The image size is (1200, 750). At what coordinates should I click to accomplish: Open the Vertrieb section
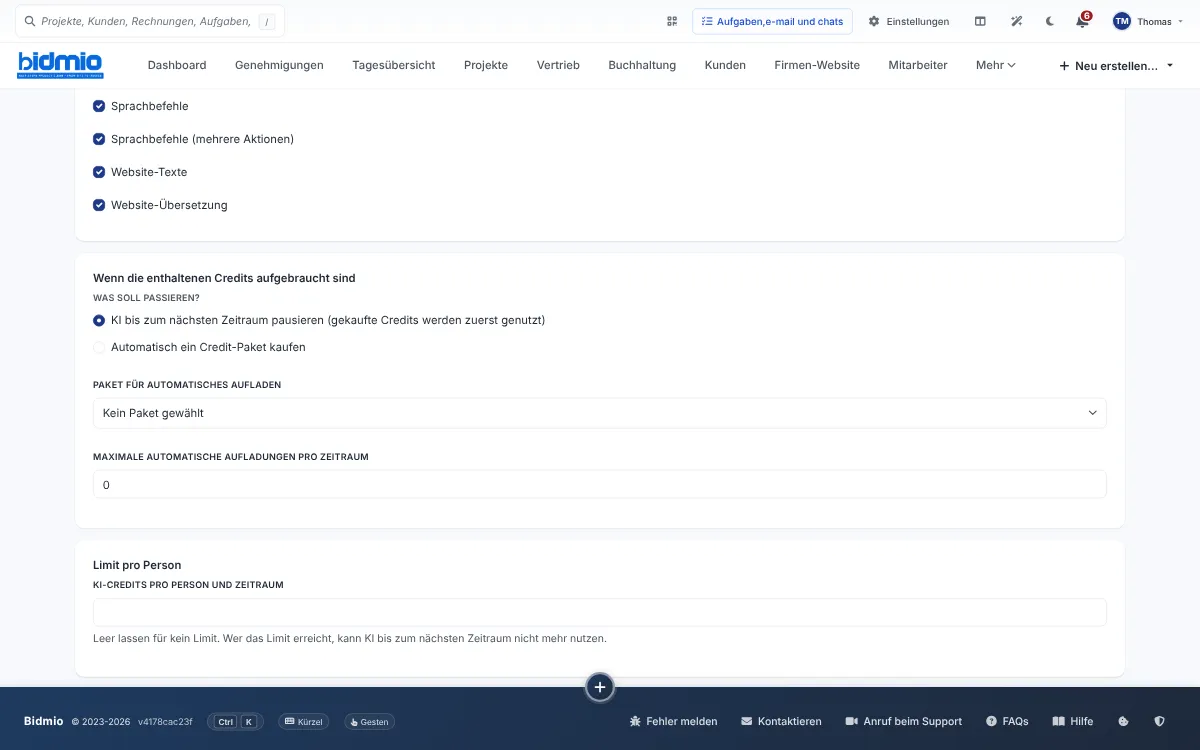point(558,65)
